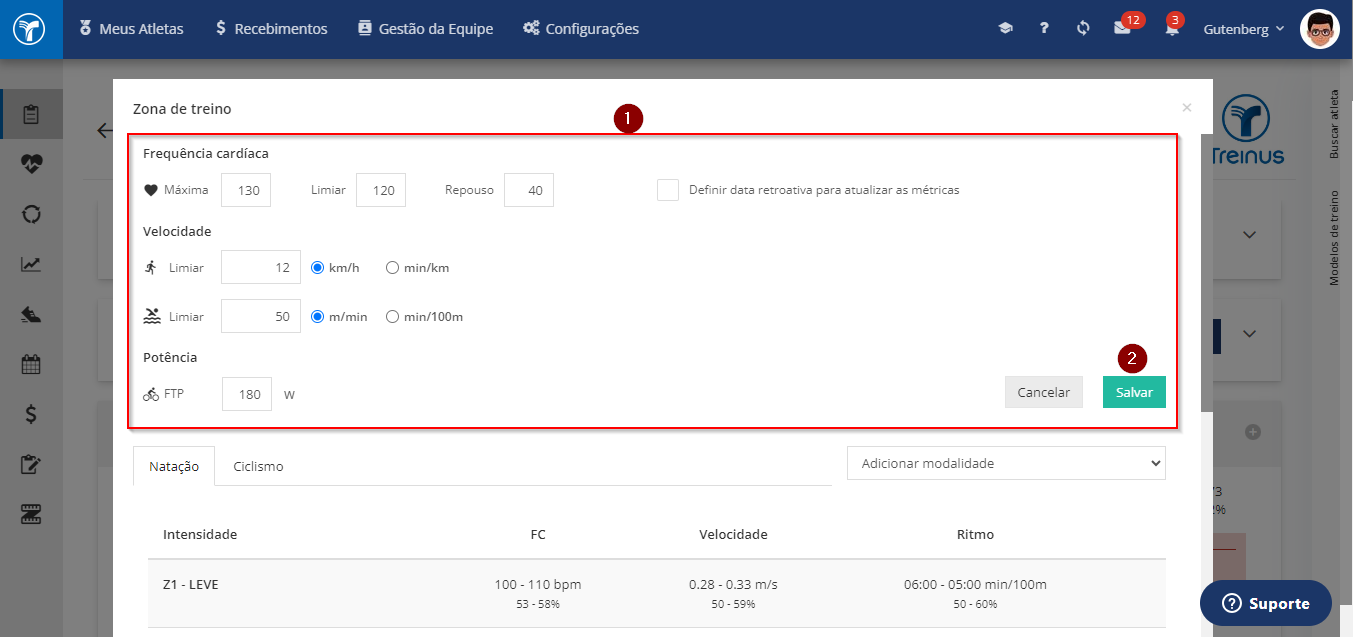
Task: Click the Intensidade column header
Action: [x=200, y=534]
